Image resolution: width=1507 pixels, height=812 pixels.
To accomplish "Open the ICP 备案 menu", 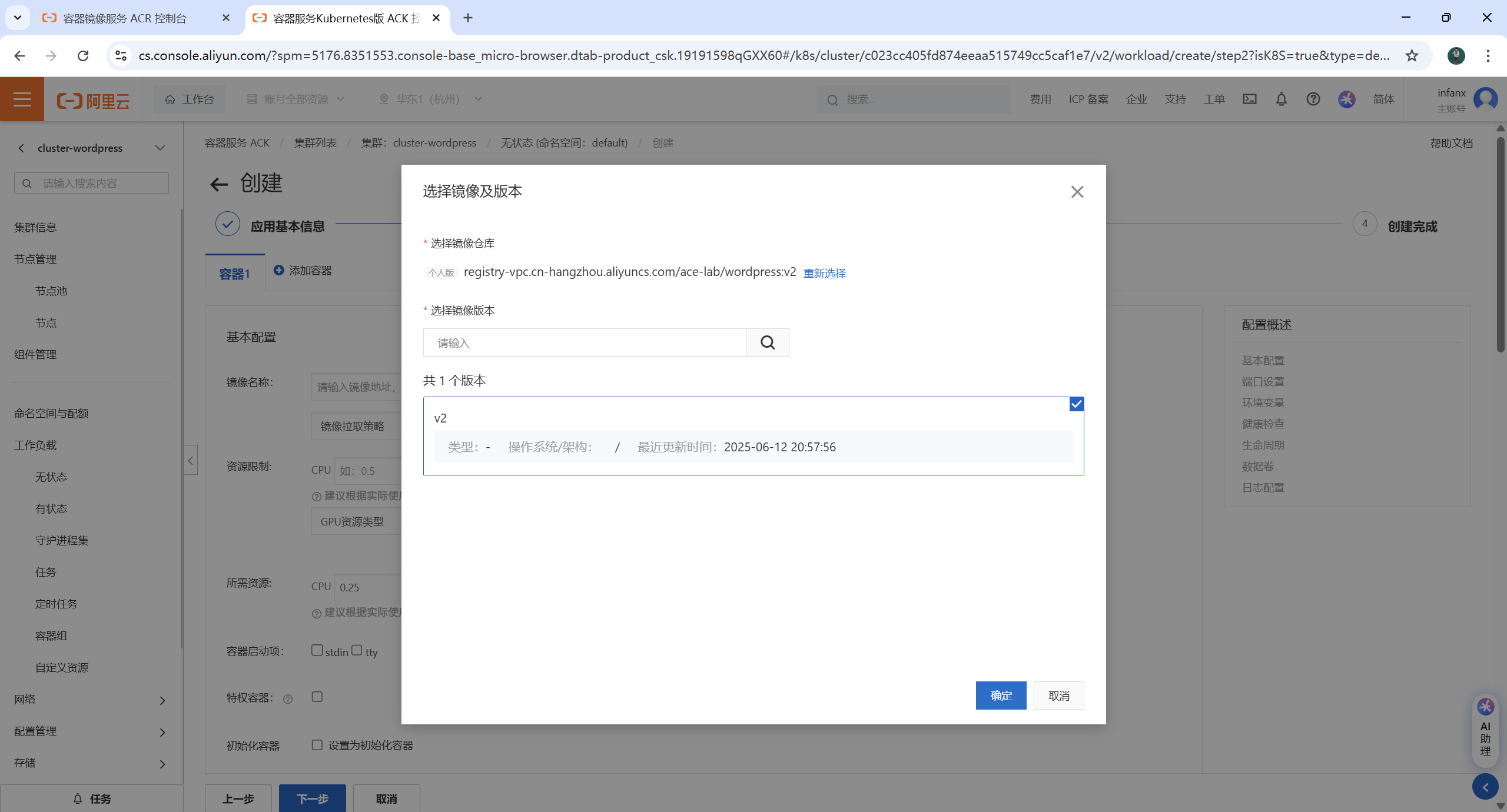I will 1088,99.
